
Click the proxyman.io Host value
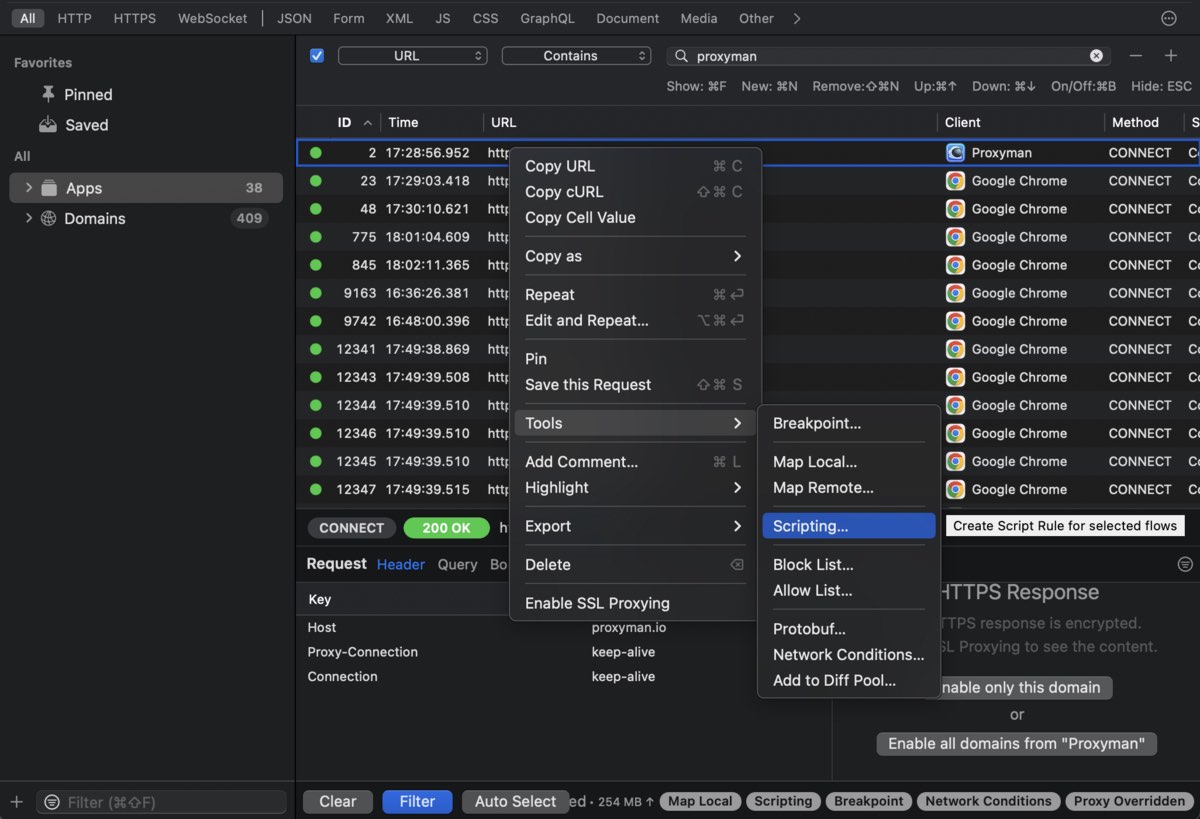[629, 627]
